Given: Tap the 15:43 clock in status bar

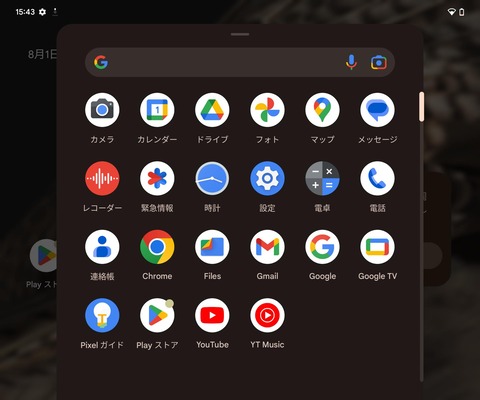Looking at the screenshot, I should [25, 12].
